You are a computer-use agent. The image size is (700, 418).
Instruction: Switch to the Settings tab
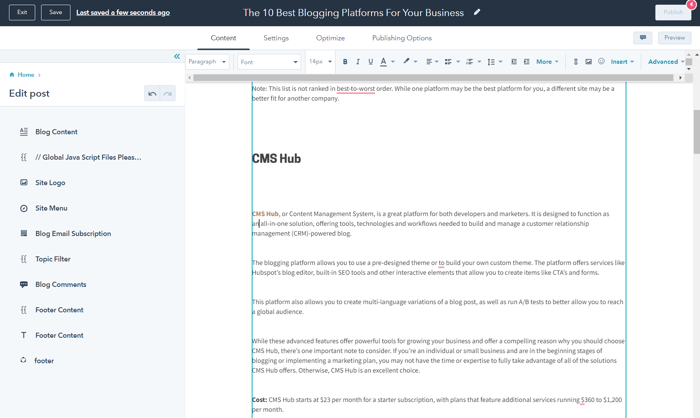pyautogui.click(x=276, y=38)
